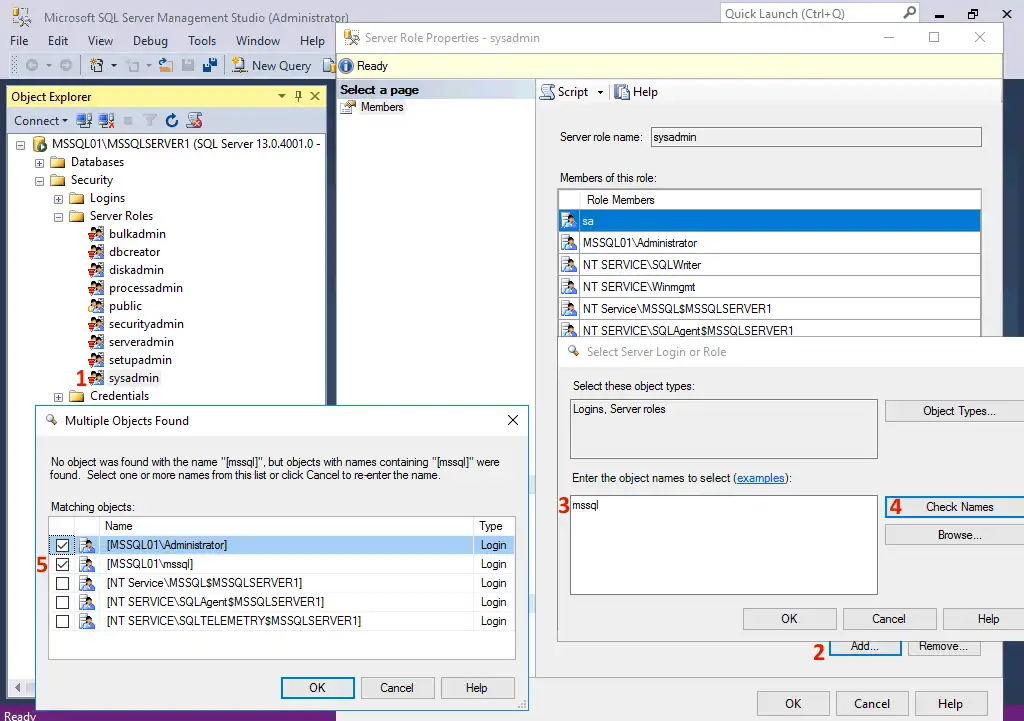Image resolution: width=1024 pixels, height=721 pixels.
Task: Uncheck the MSSQL01\mssql login
Action: click(62, 564)
